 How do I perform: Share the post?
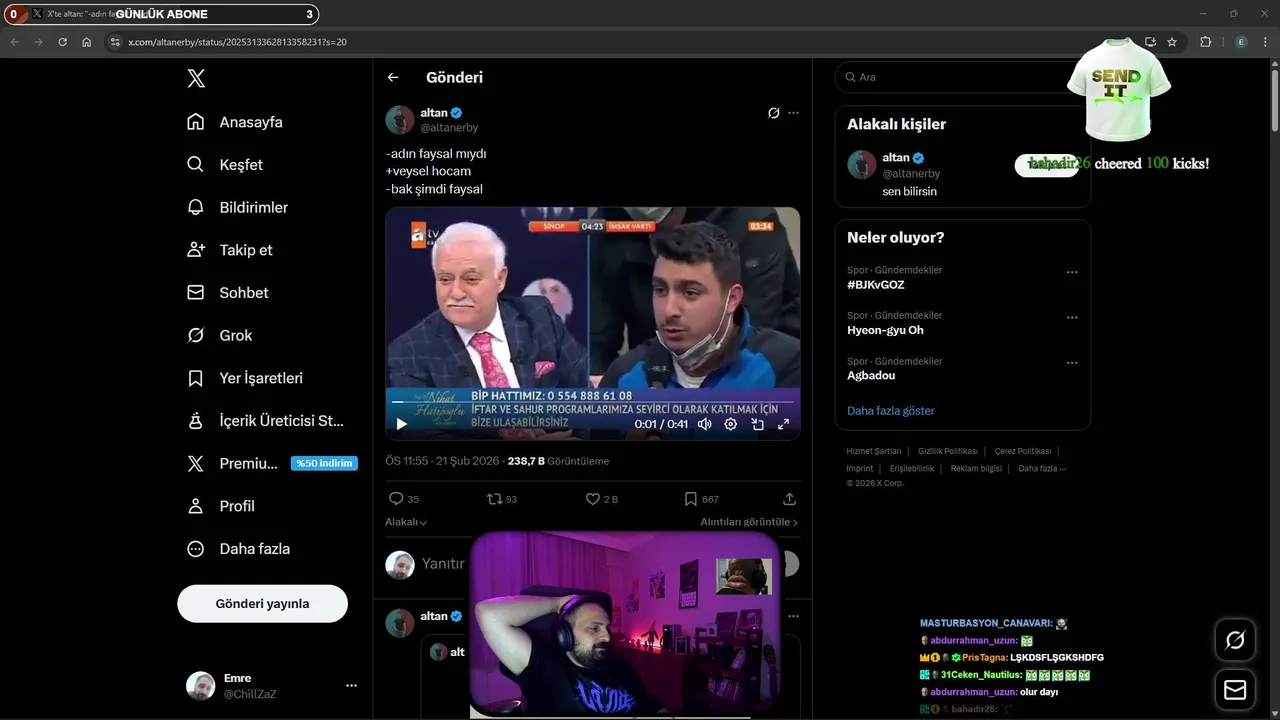point(789,499)
